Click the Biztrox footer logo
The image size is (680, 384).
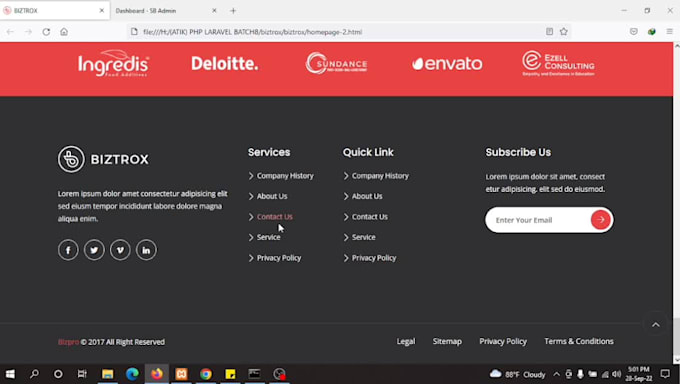click(x=103, y=159)
